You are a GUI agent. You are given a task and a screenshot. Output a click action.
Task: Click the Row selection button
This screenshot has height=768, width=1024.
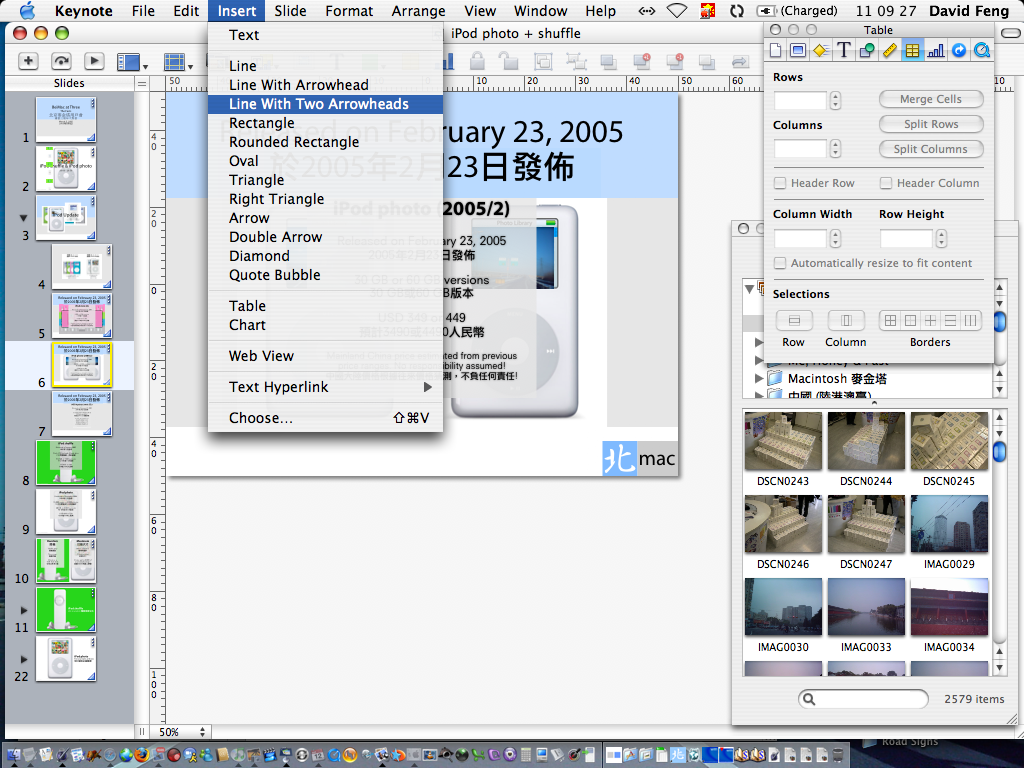794,320
